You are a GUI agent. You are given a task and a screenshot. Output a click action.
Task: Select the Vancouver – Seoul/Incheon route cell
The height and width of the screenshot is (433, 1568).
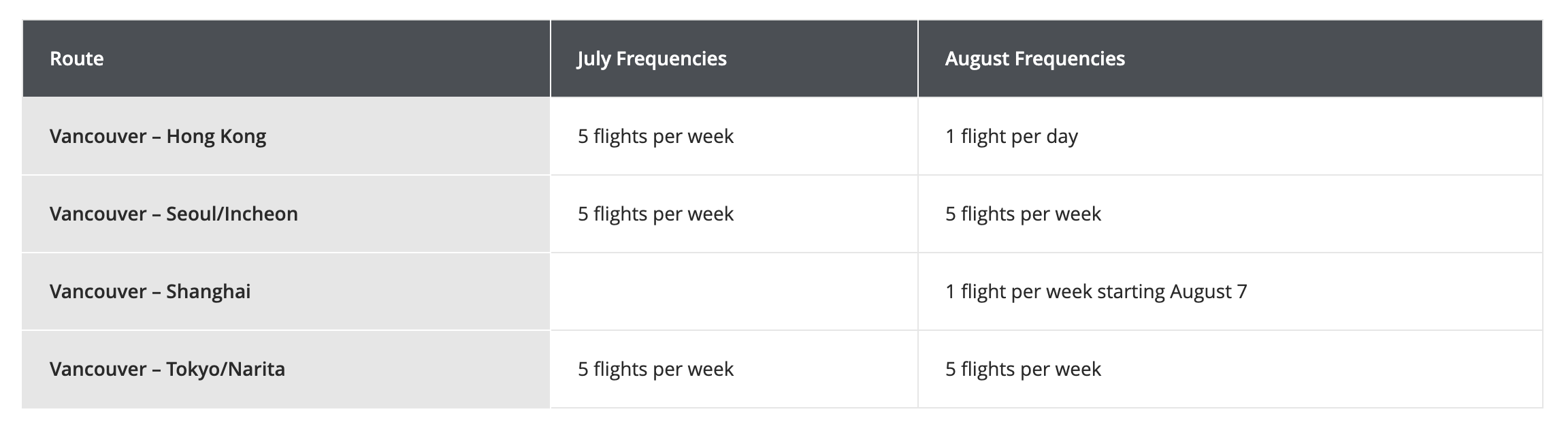(286, 214)
